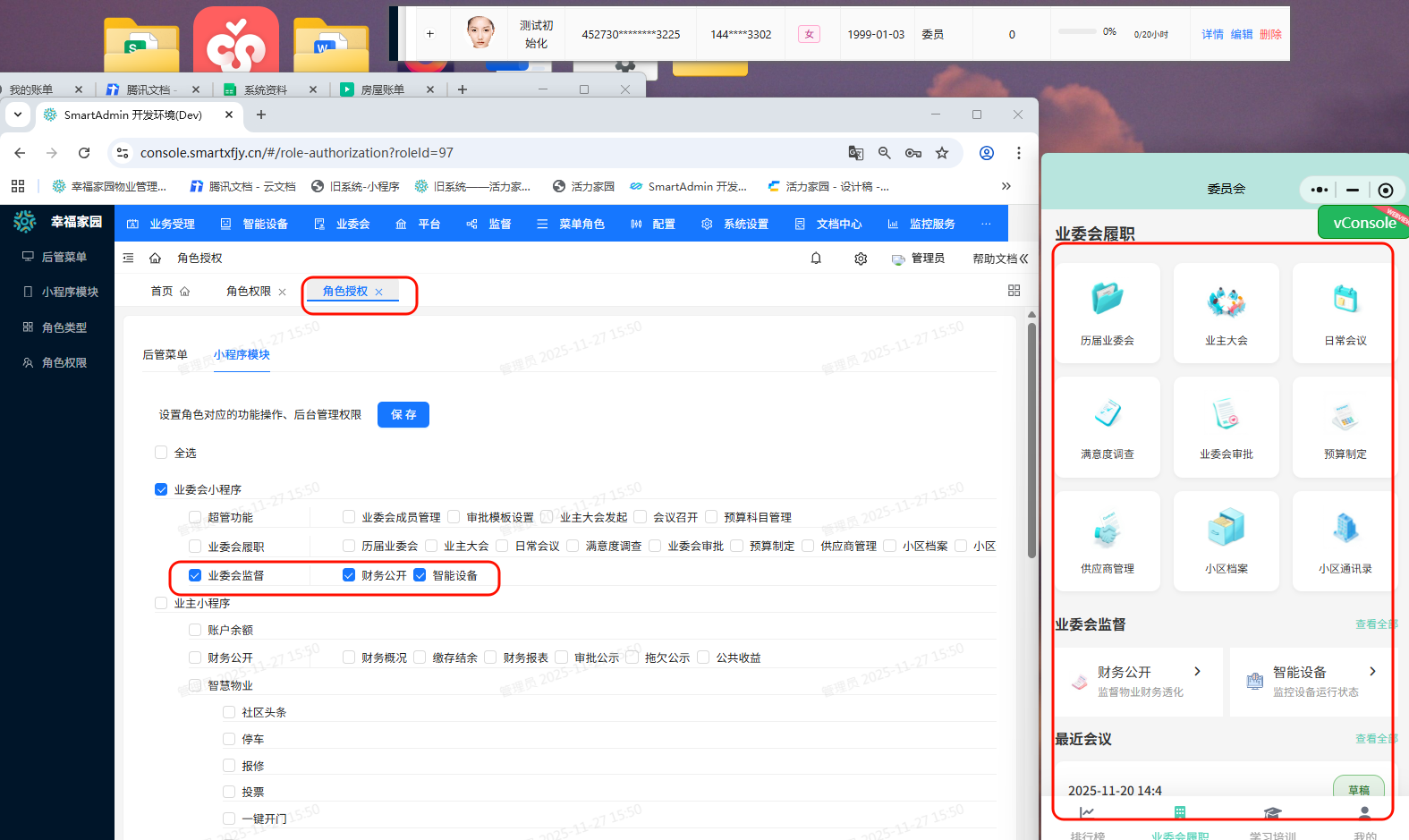1409x840 pixels.
Task: Open the vConsole button
Action: [x=1362, y=223]
